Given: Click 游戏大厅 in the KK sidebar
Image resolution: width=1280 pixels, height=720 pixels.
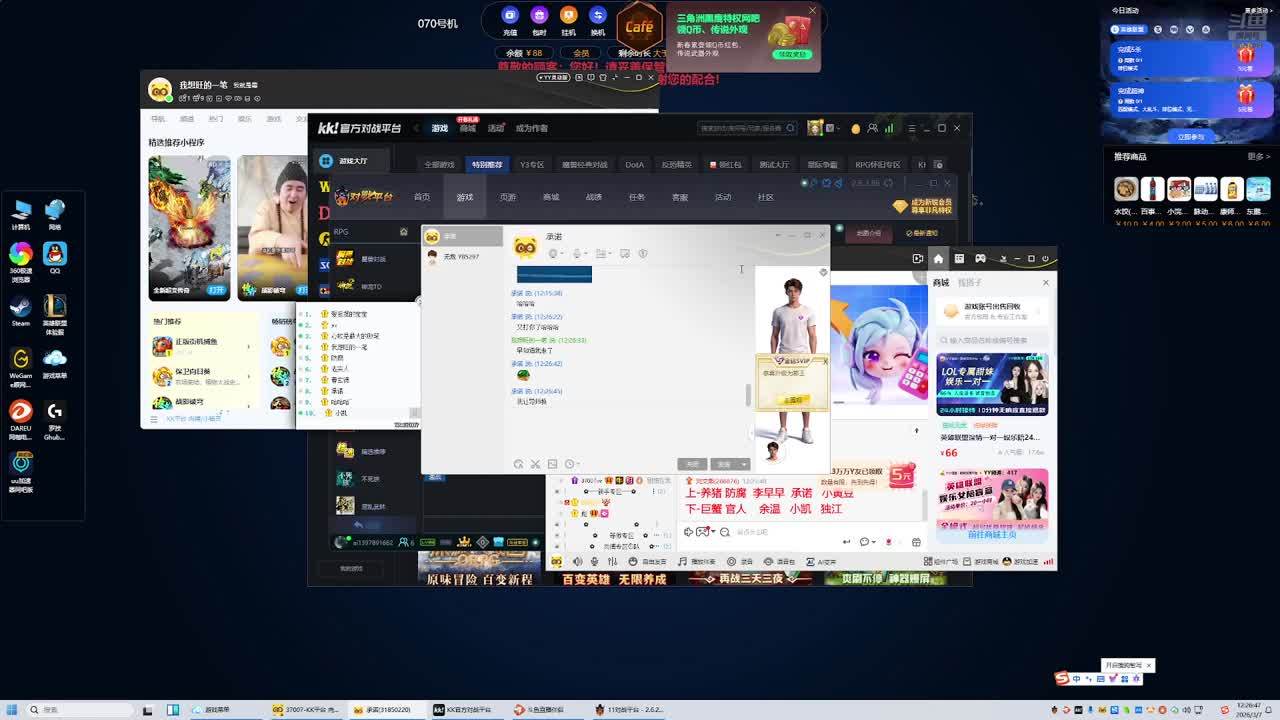Looking at the screenshot, I should pyautogui.click(x=352, y=161).
